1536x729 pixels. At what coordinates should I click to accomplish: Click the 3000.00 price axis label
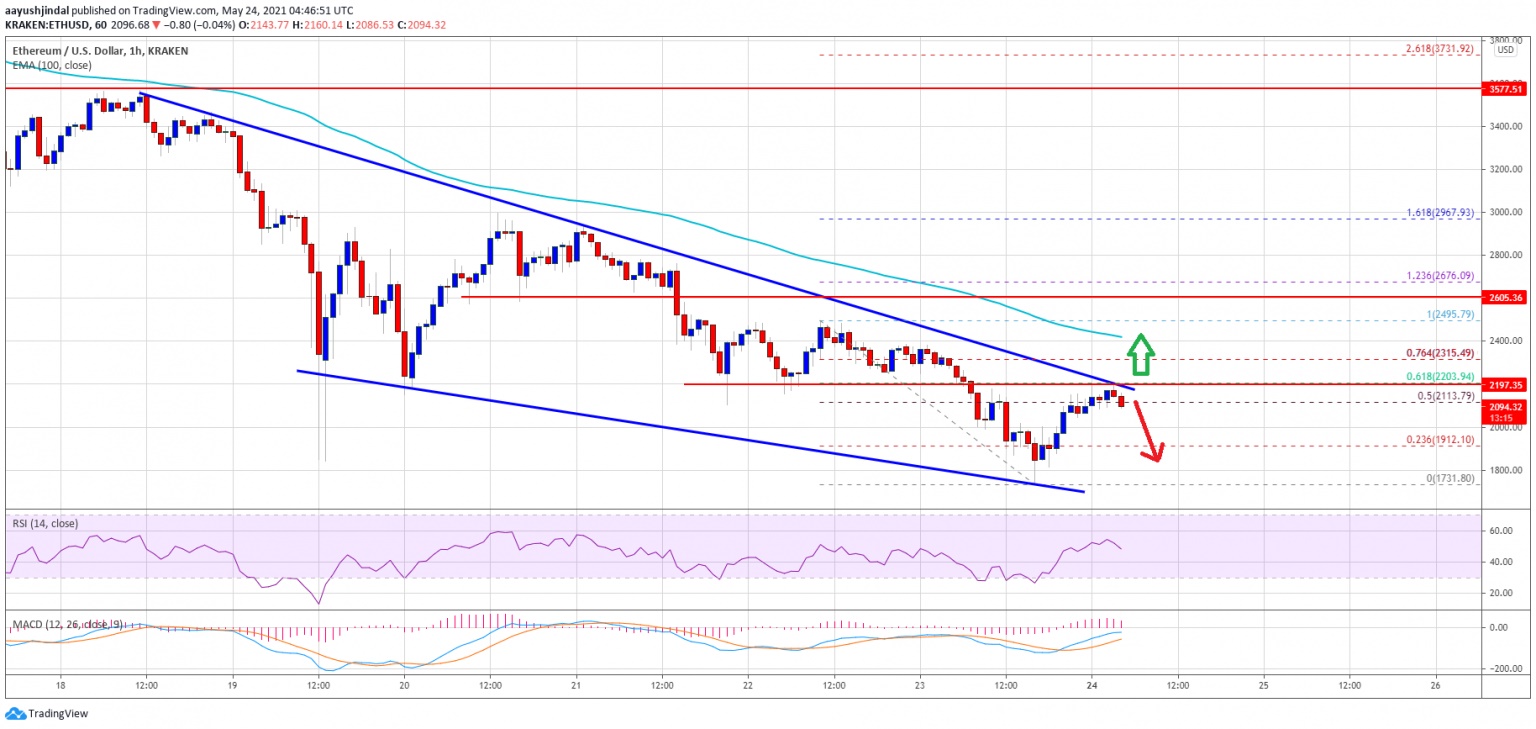[1508, 212]
